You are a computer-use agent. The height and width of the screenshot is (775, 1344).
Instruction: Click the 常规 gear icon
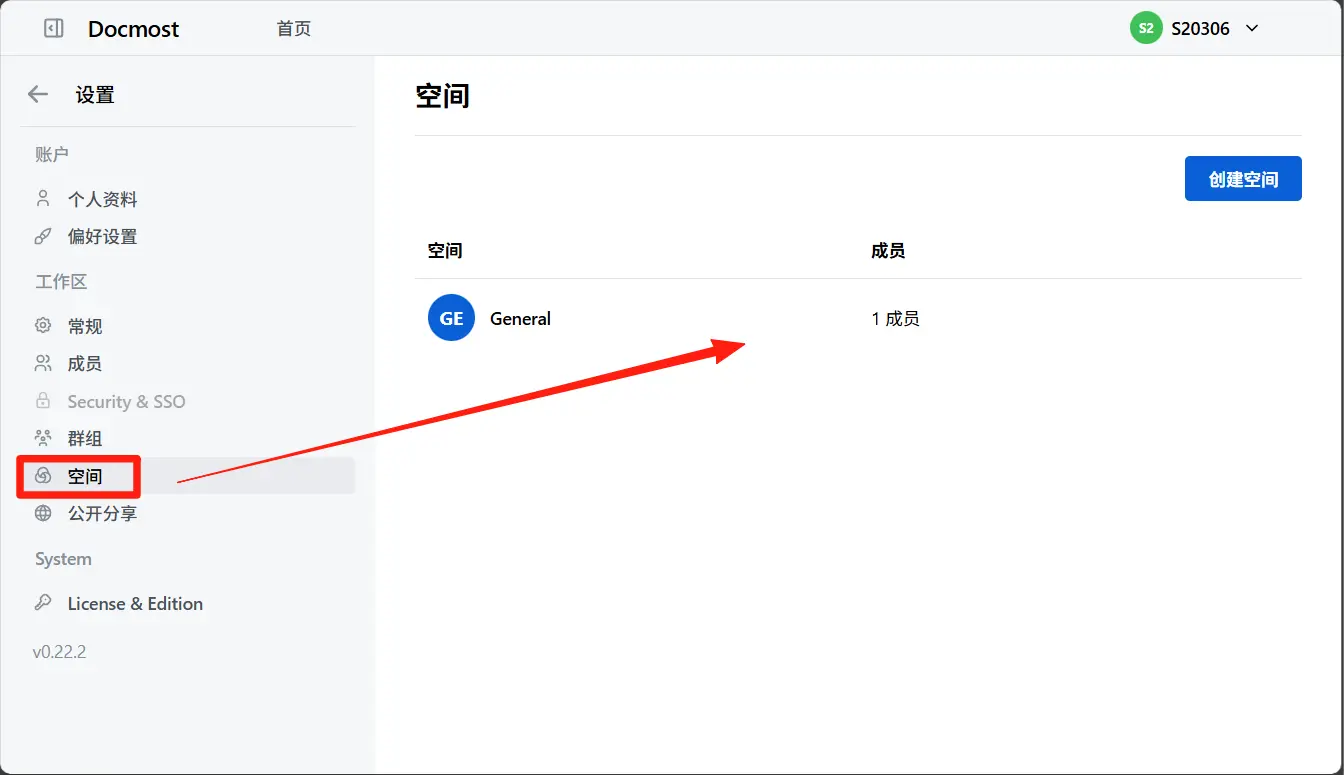point(43,326)
